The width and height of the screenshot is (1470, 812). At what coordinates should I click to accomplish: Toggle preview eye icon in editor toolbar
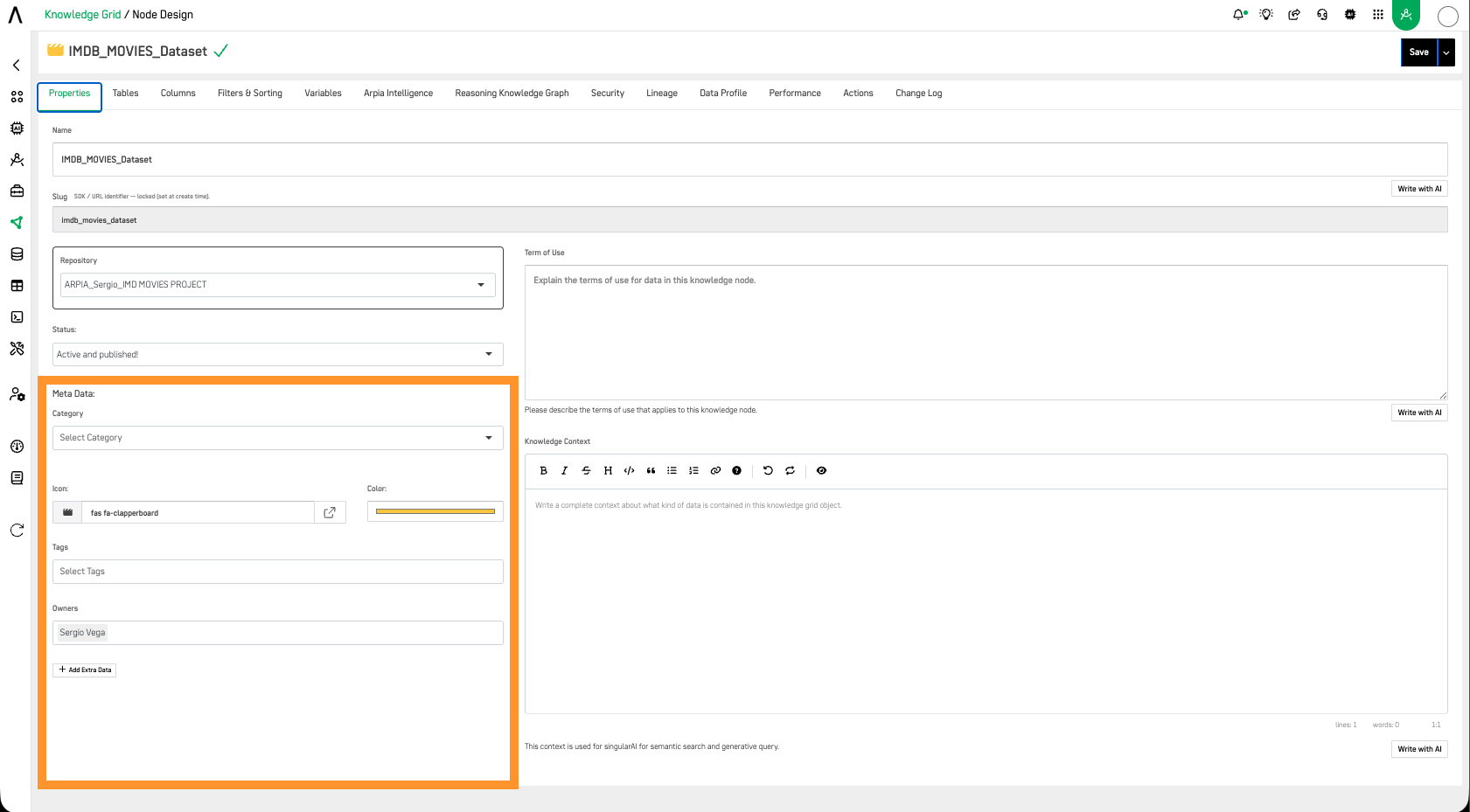pyautogui.click(x=821, y=470)
